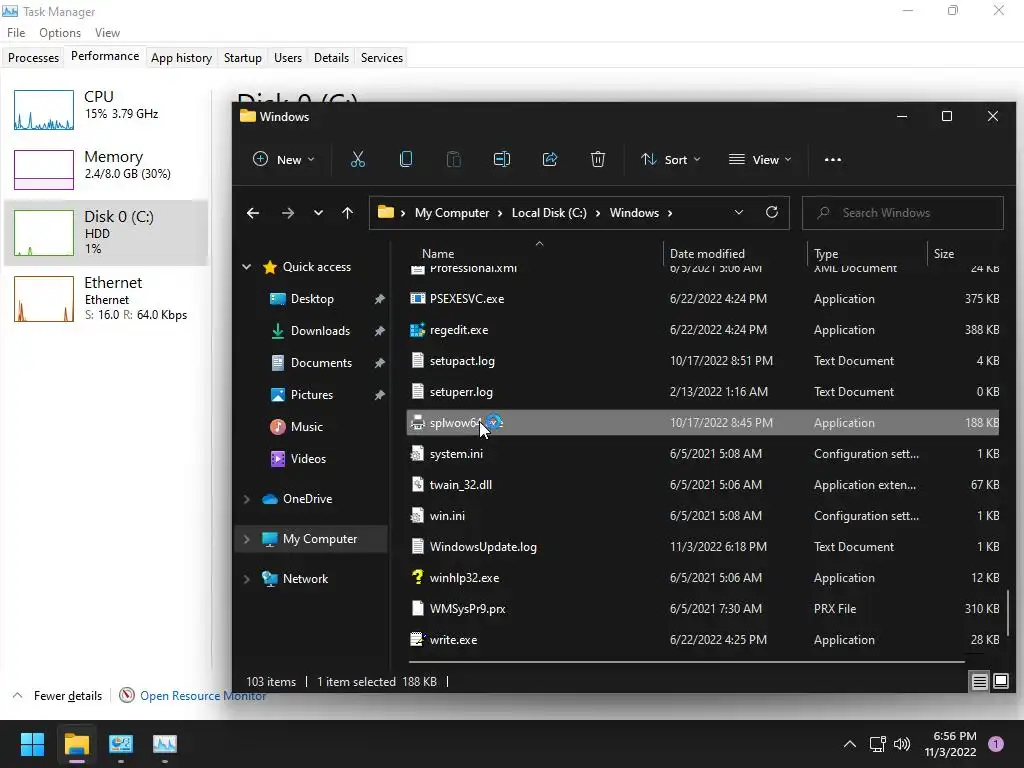
Task: Switch to Processes tab
Action: click(33, 57)
